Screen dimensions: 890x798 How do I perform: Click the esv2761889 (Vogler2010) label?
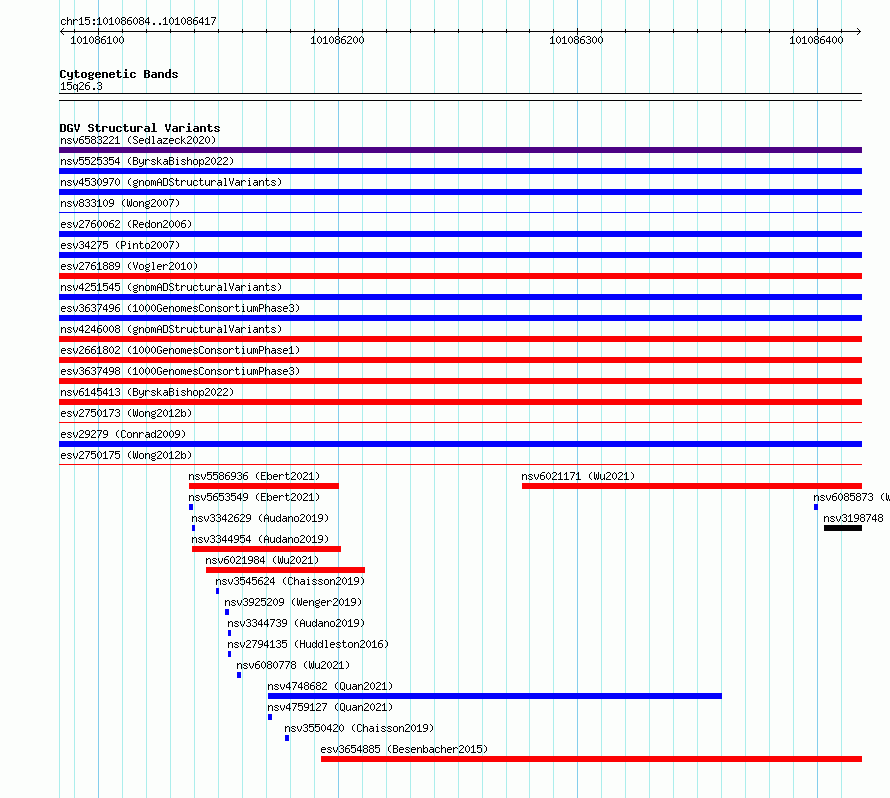[129, 266]
